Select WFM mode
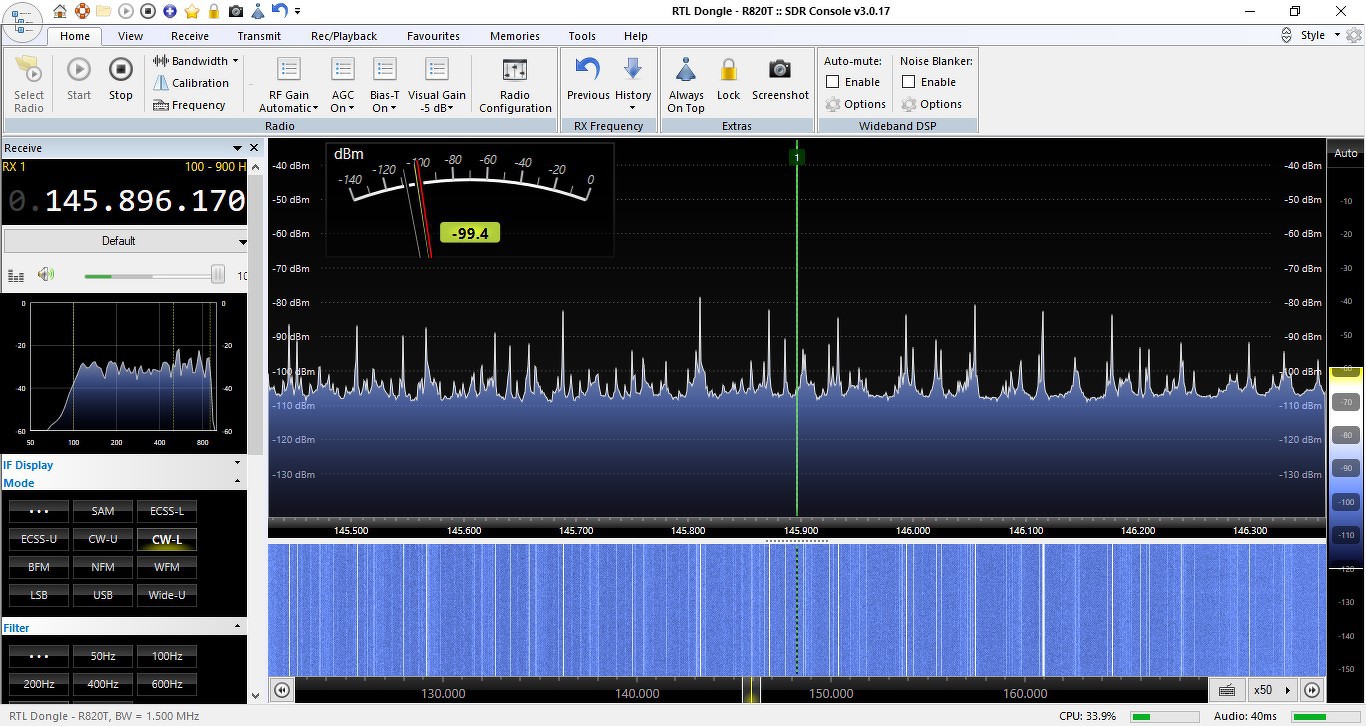The image size is (1366, 726). (x=167, y=567)
